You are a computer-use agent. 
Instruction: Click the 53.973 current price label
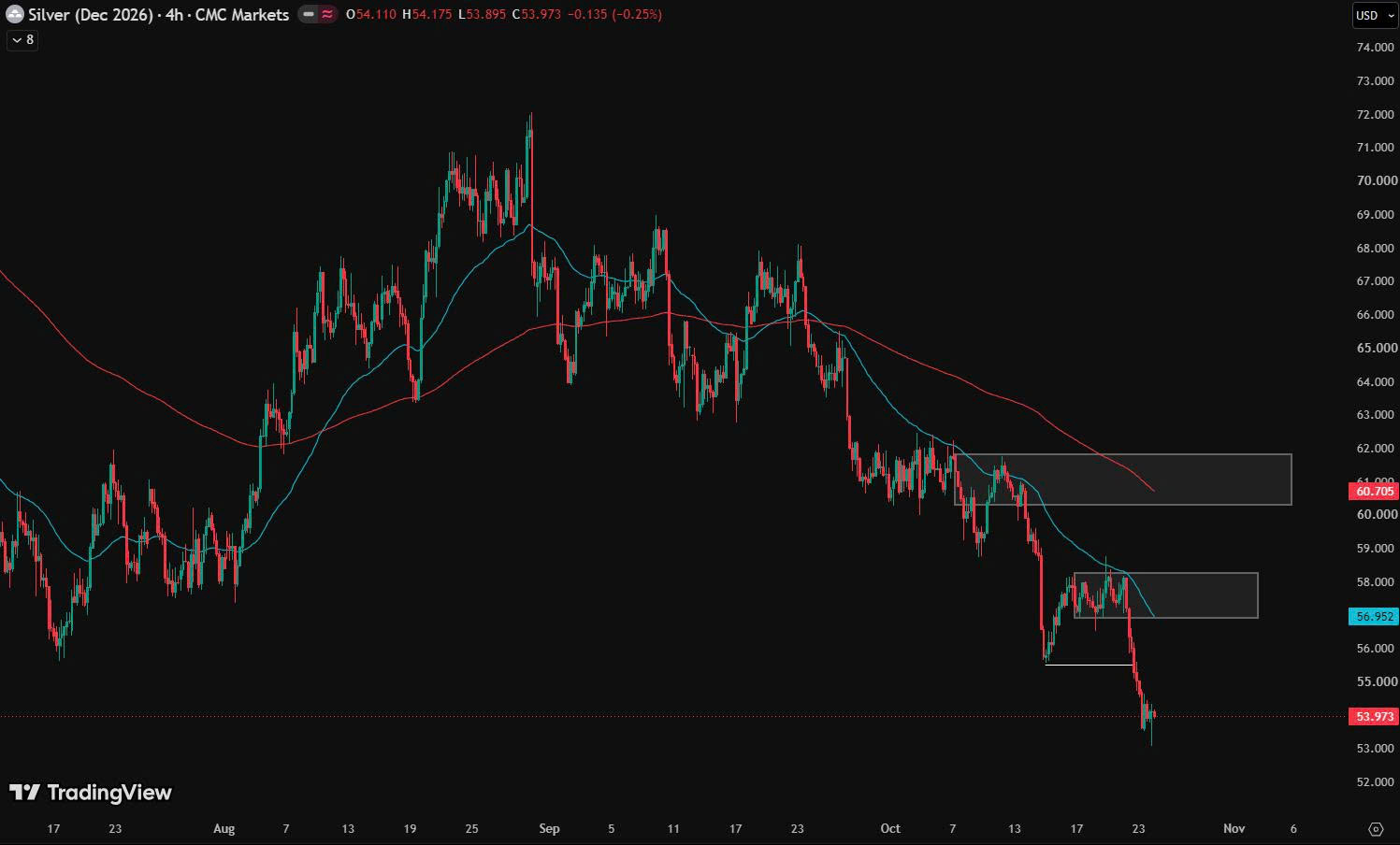(x=1374, y=716)
